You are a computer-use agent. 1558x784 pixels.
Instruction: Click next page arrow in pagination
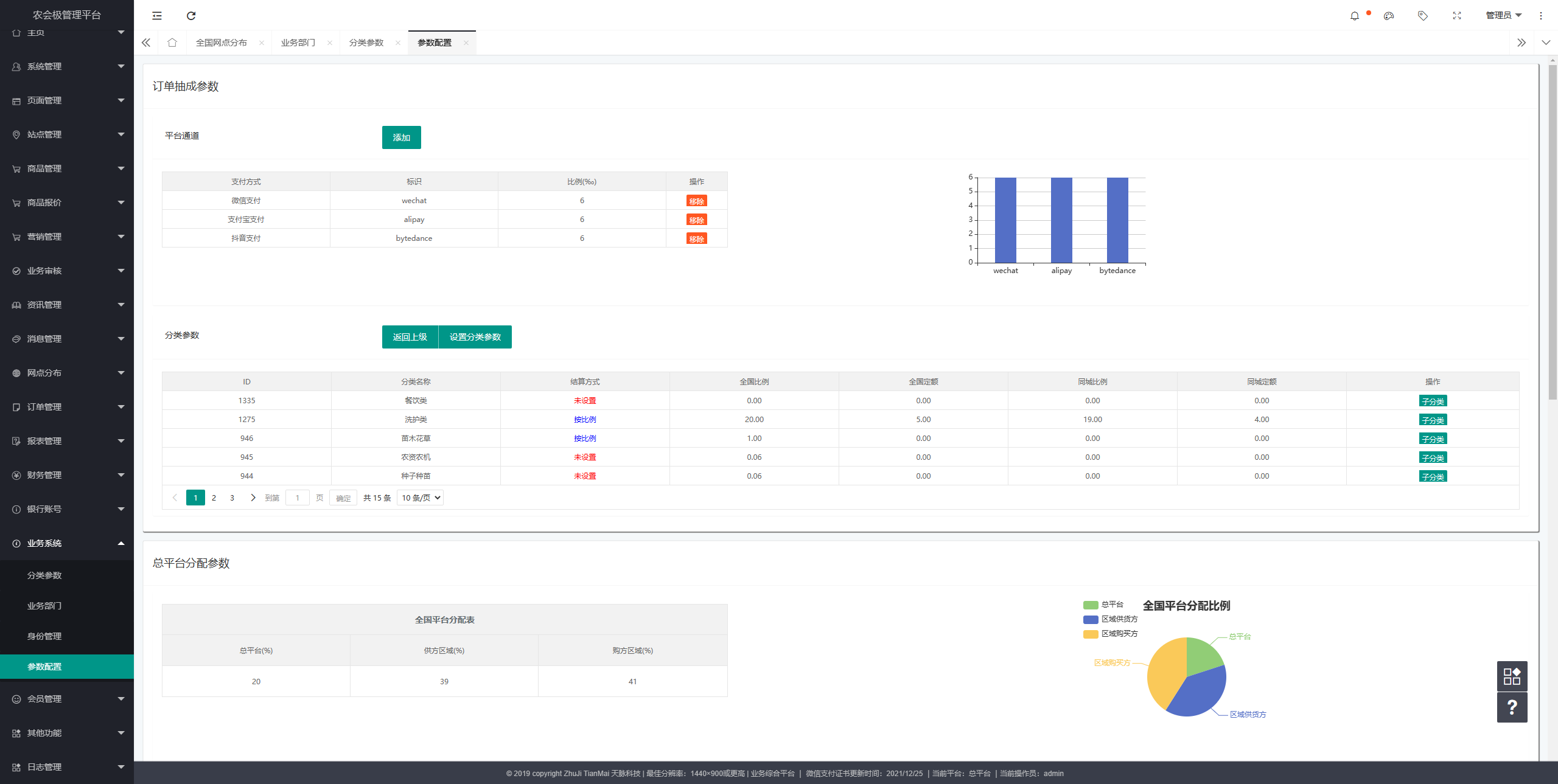253,498
